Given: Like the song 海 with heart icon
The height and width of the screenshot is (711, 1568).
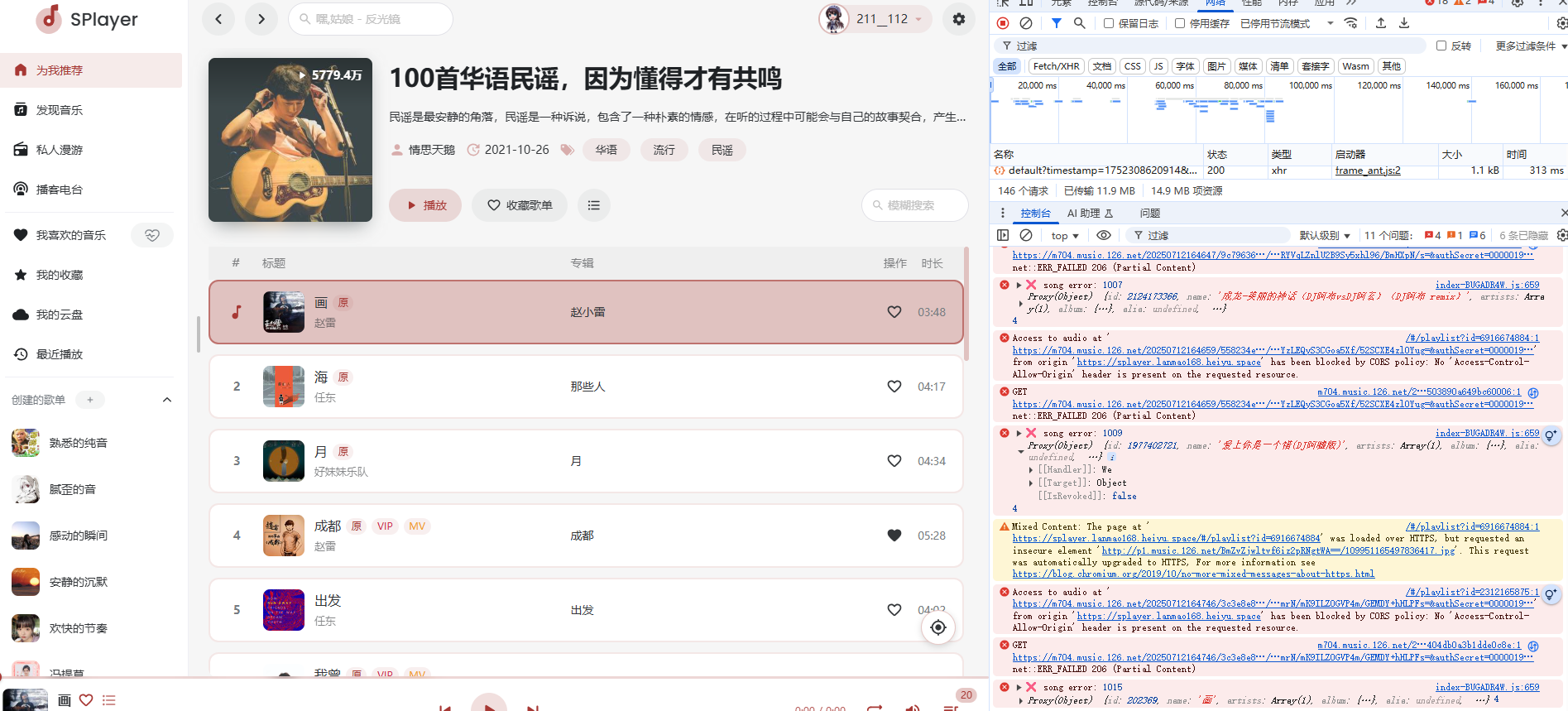Looking at the screenshot, I should [x=894, y=387].
